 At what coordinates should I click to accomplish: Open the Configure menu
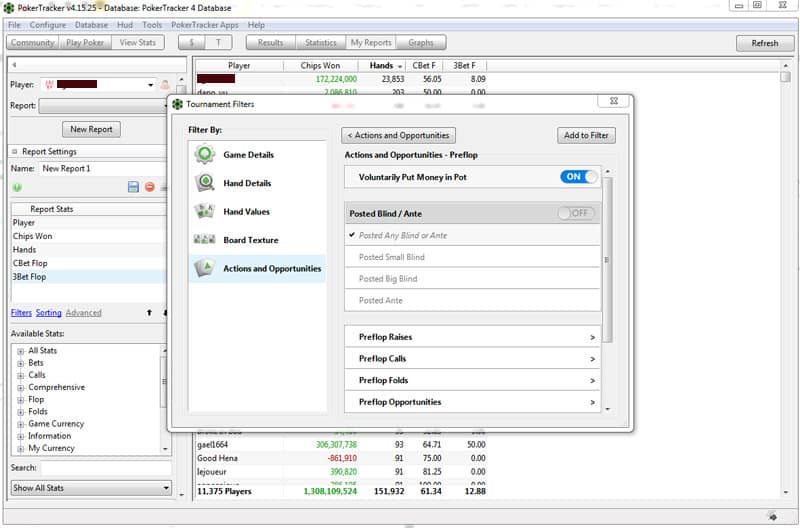[x=47, y=24]
